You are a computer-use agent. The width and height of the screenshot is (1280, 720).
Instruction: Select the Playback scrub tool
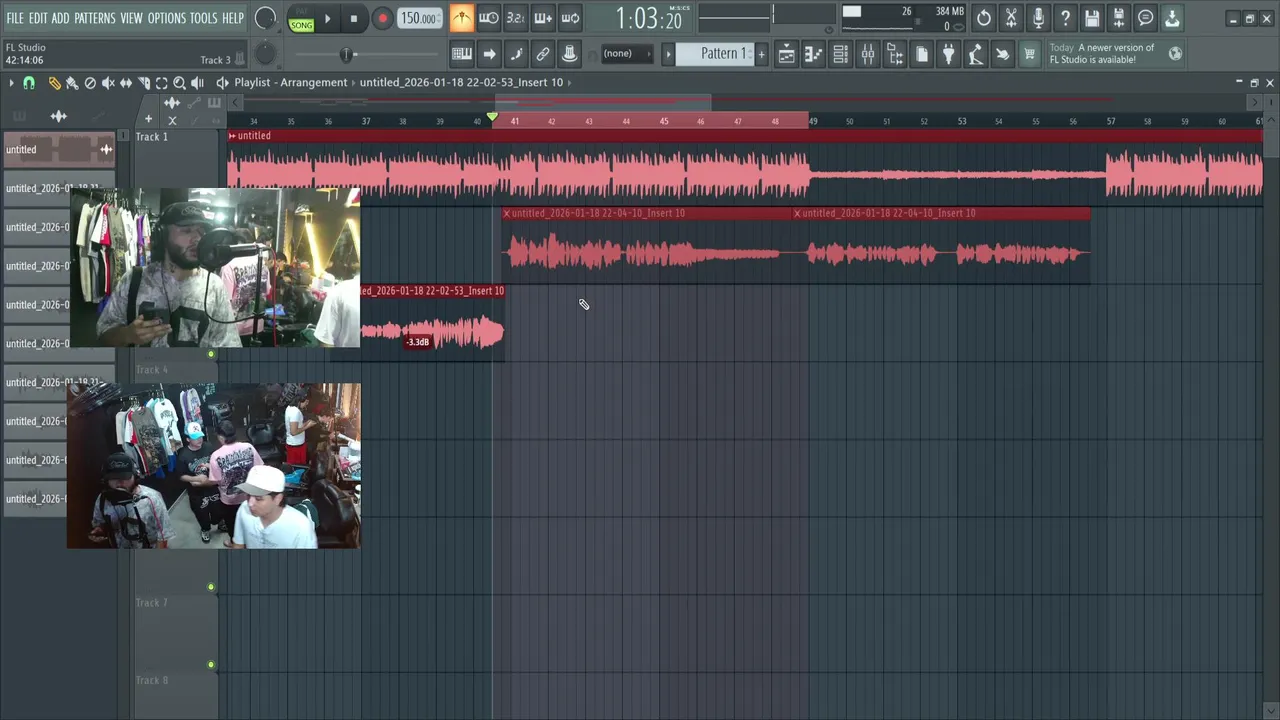(197, 83)
